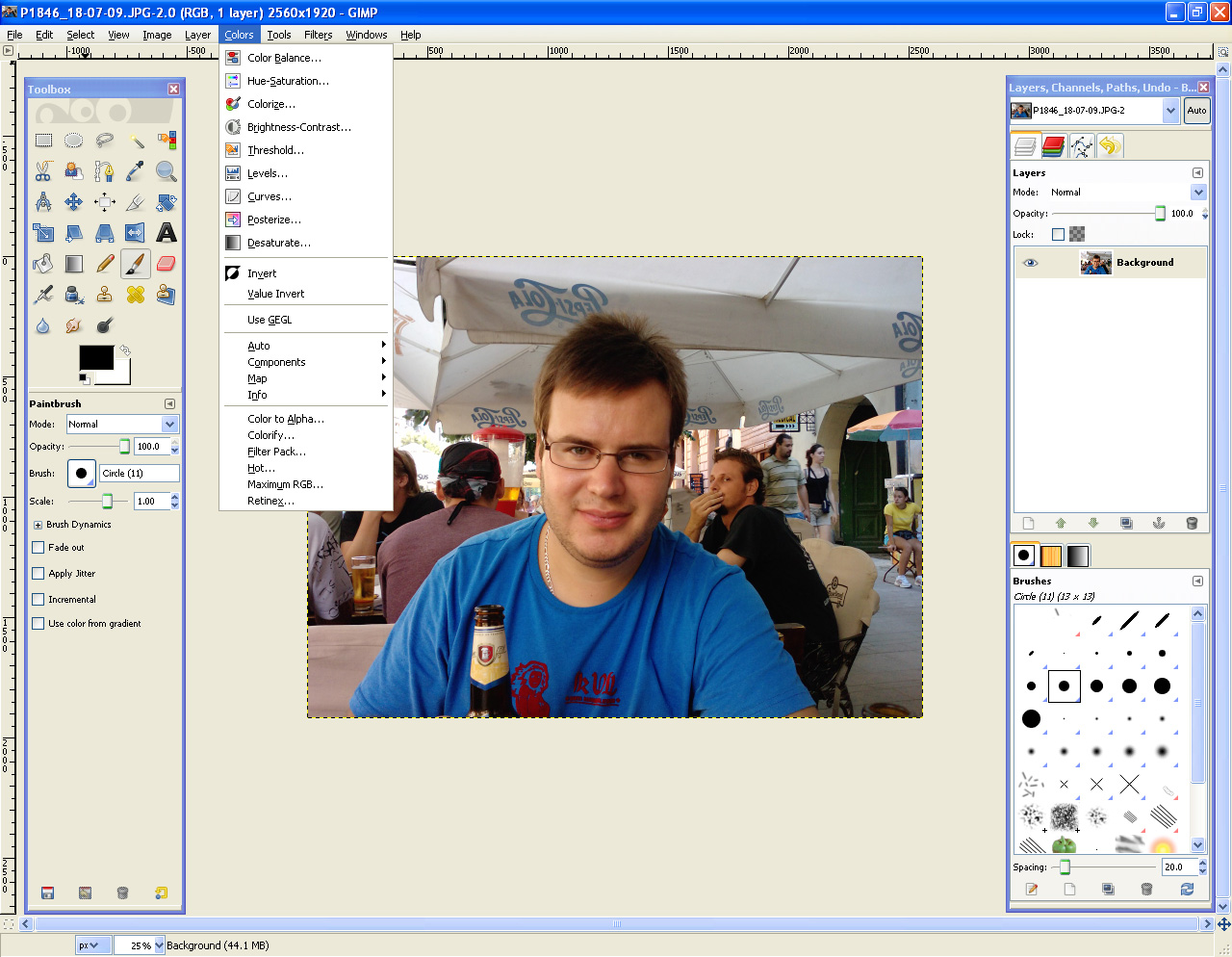1232x957 pixels.
Task: Select the Bucket Fill tool
Action: (x=43, y=264)
